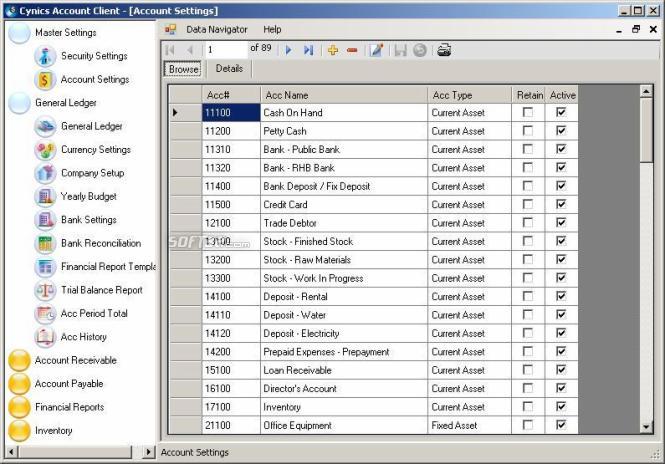
Task: Go to first record in navigator
Action: (170, 50)
